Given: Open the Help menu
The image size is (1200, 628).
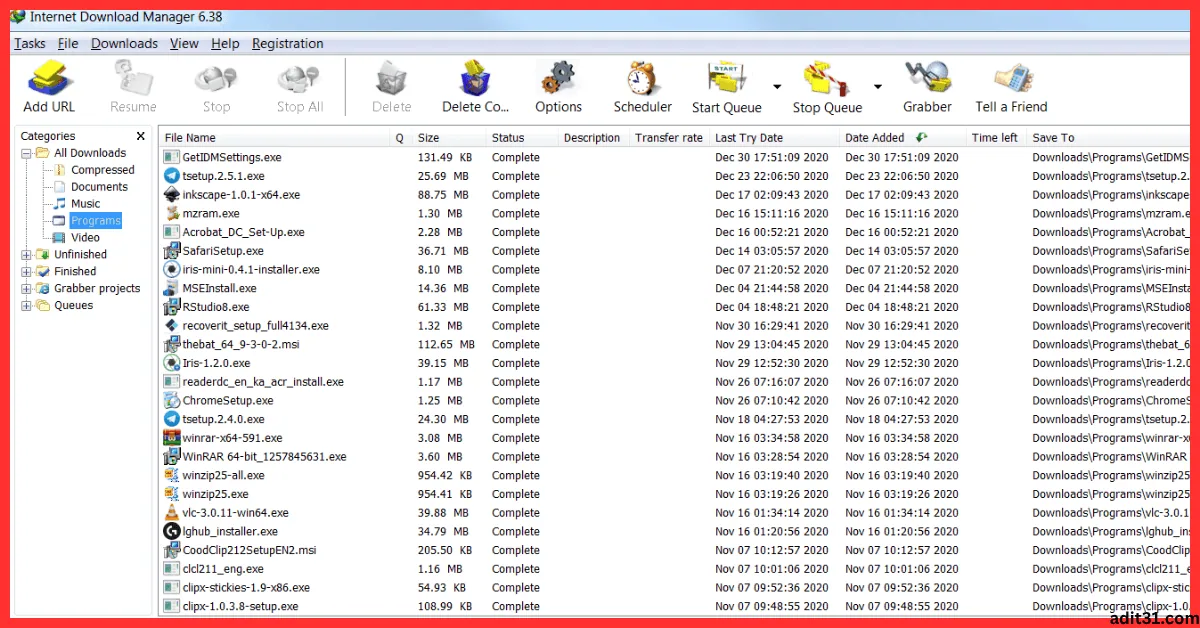Looking at the screenshot, I should pyautogui.click(x=225, y=43).
